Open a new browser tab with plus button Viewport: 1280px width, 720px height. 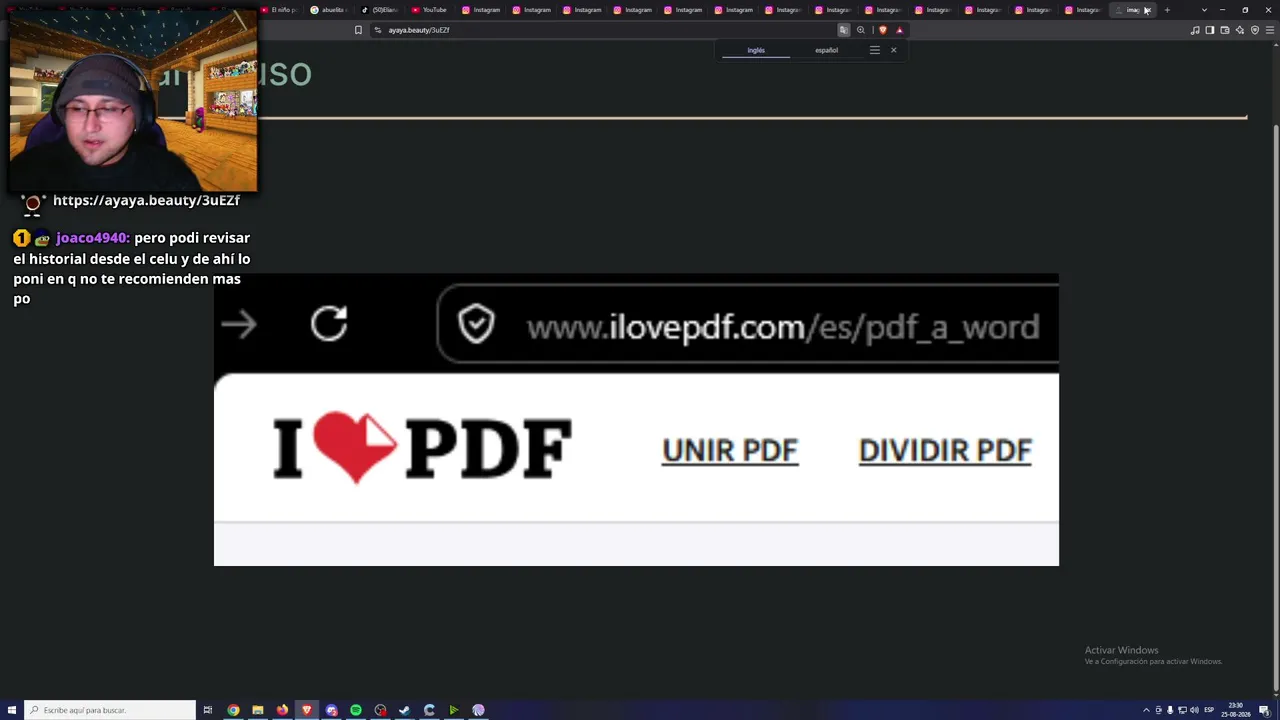pyautogui.click(x=1167, y=10)
